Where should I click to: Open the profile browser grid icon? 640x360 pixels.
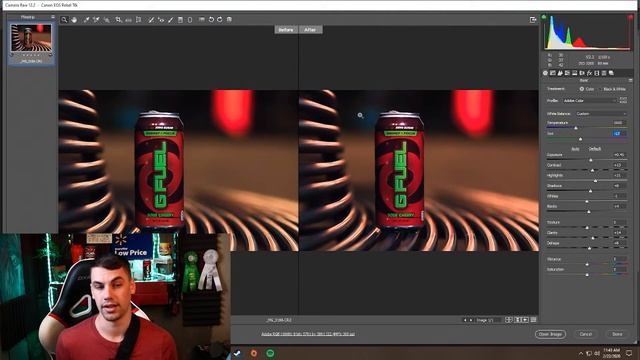pyautogui.click(x=623, y=100)
